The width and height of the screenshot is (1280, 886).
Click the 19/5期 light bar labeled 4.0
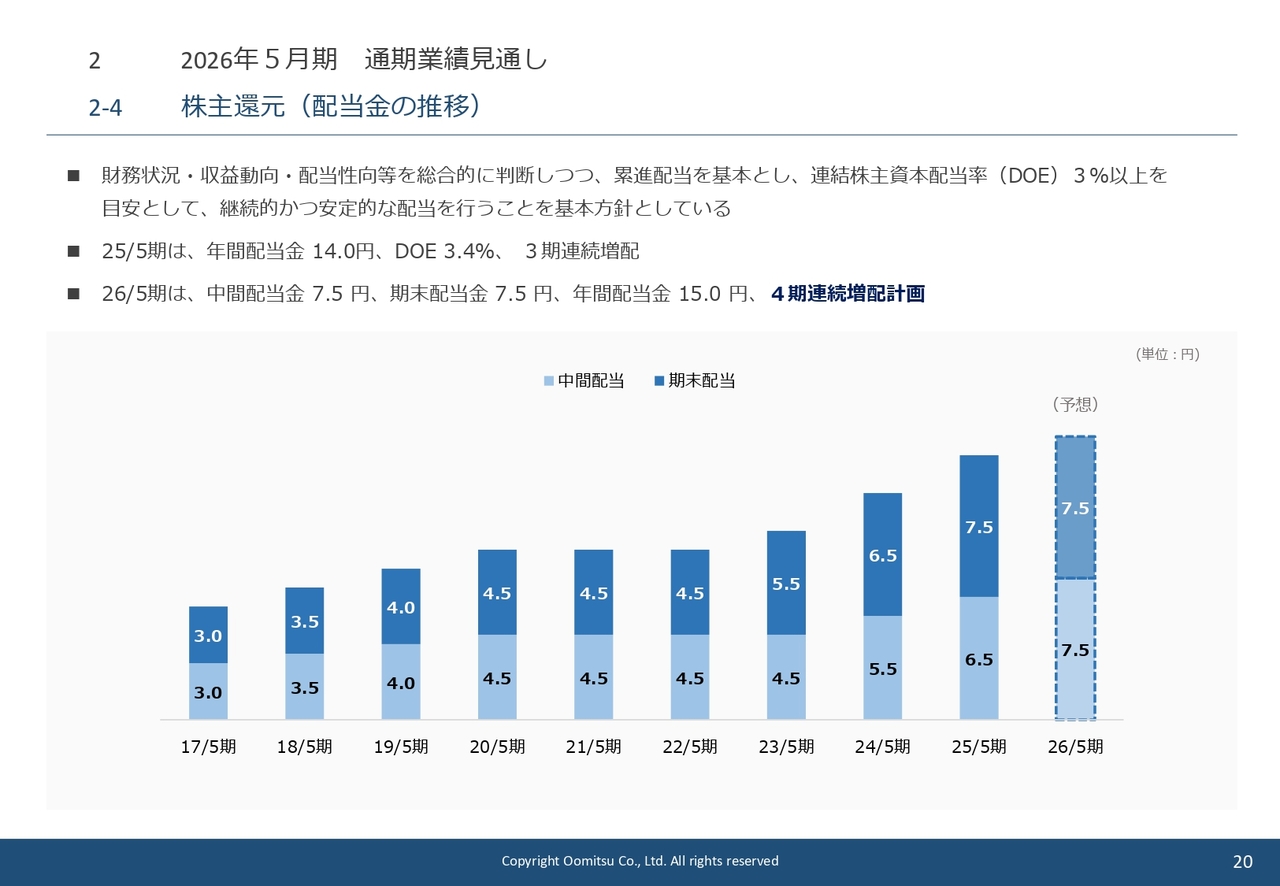point(401,682)
